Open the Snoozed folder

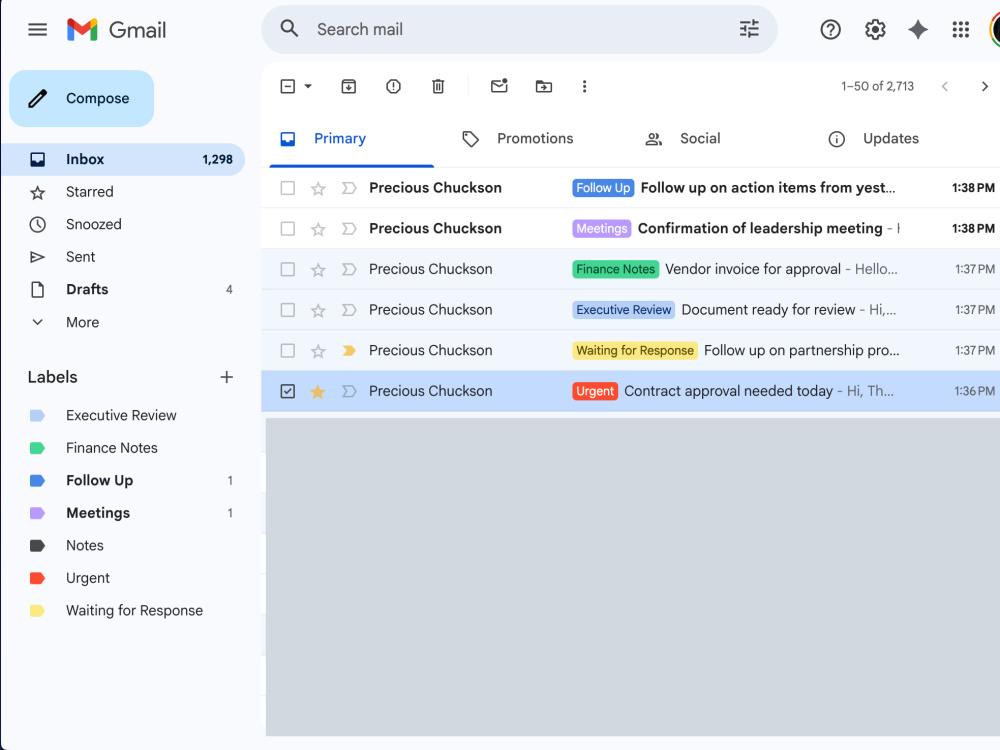[122, 224]
